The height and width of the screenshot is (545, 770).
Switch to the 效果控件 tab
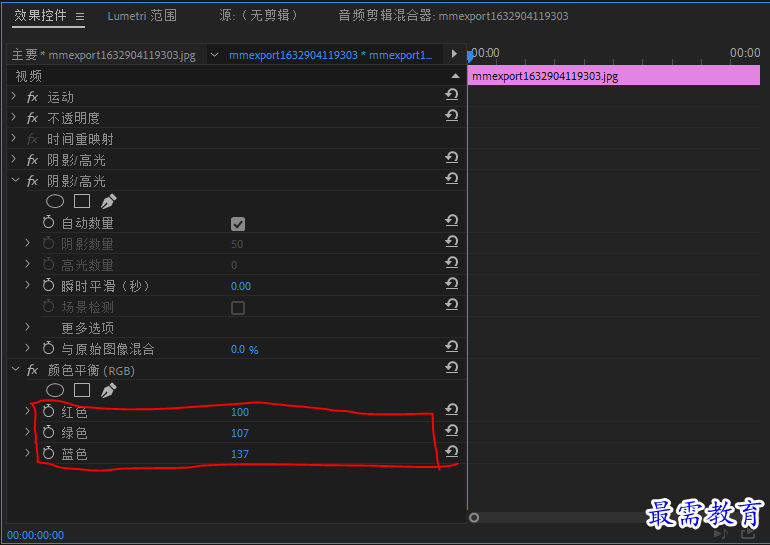(x=40, y=16)
